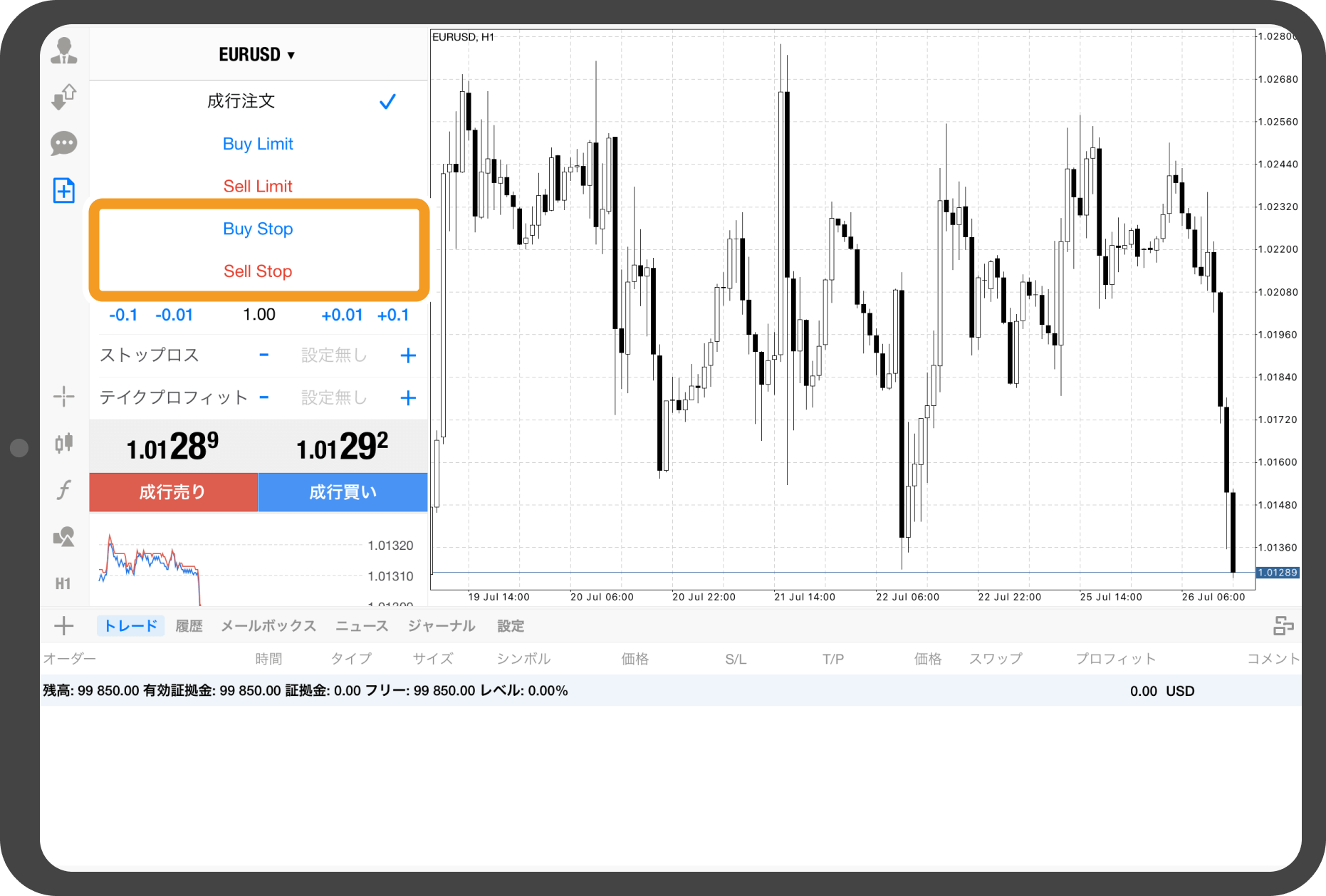Open the indicators function icon
Screen dimensions: 1326x896
tap(64, 489)
